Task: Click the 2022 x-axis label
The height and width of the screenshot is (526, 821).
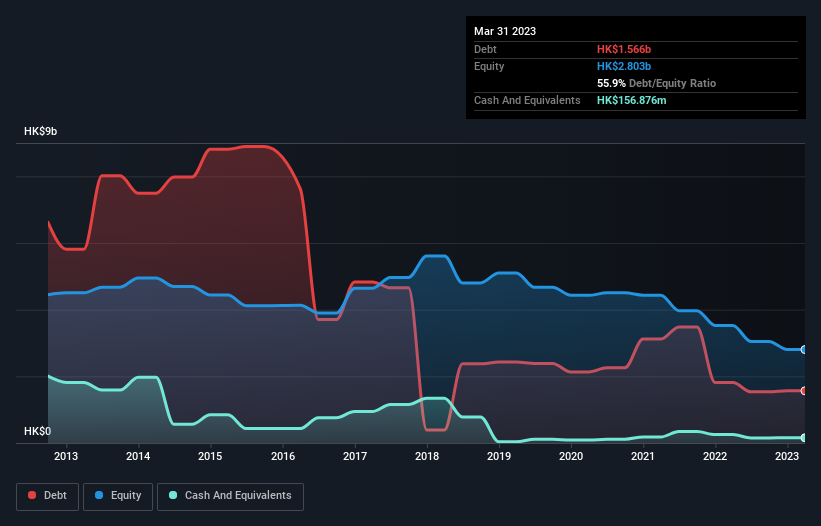Action: click(x=715, y=456)
